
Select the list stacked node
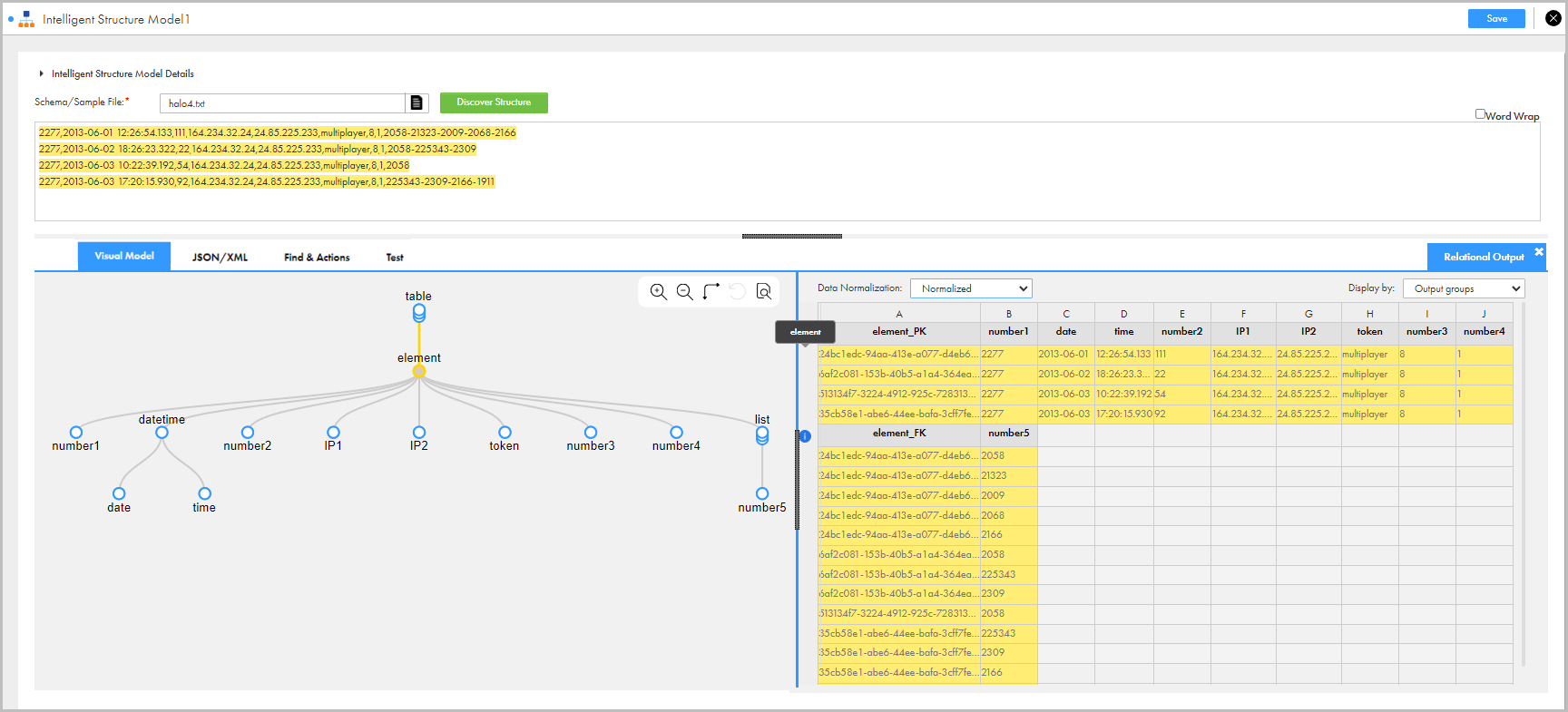[x=762, y=435]
